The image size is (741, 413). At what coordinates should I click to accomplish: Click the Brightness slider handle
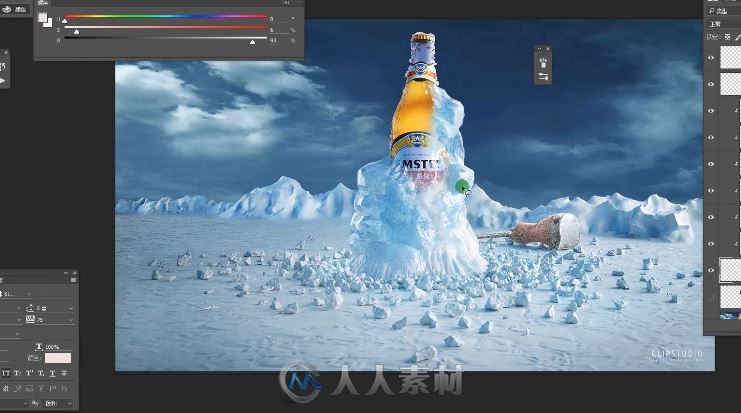click(x=252, y=43)
